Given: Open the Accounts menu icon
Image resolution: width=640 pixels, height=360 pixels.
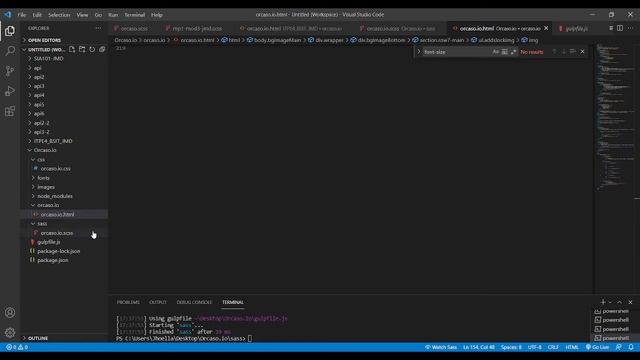Looking at the screenshot, I should coord(10,313).
